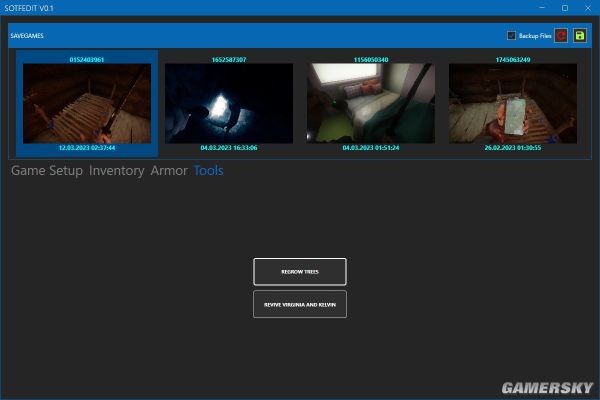Toggle the Backup Files checkbox
Image resolution: width=600 pixels, height=400 pixels.
(511, 36)
